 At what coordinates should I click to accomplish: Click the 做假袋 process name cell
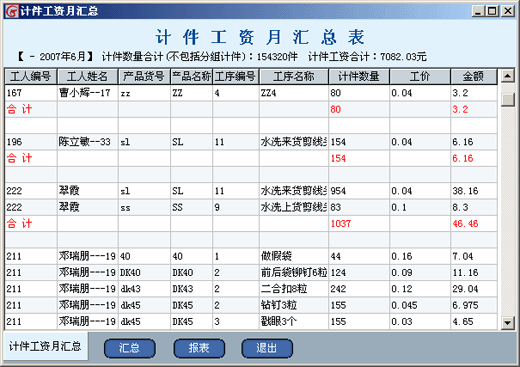294,256
